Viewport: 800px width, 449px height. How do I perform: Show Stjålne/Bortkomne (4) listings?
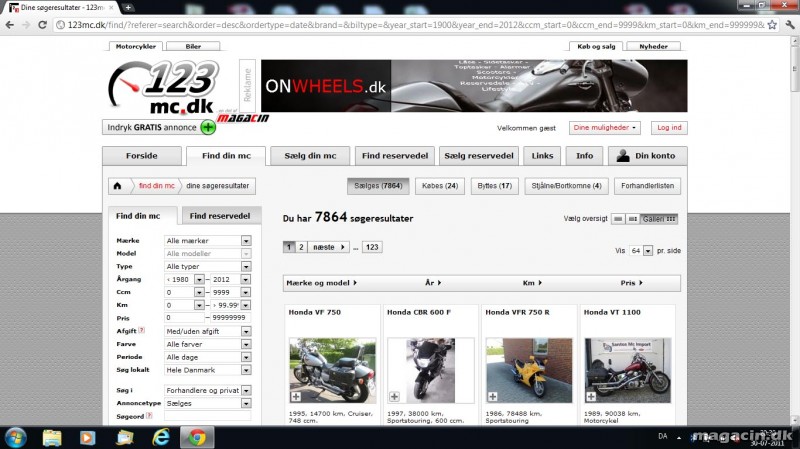pyautogui.click(x=566, y=186)
